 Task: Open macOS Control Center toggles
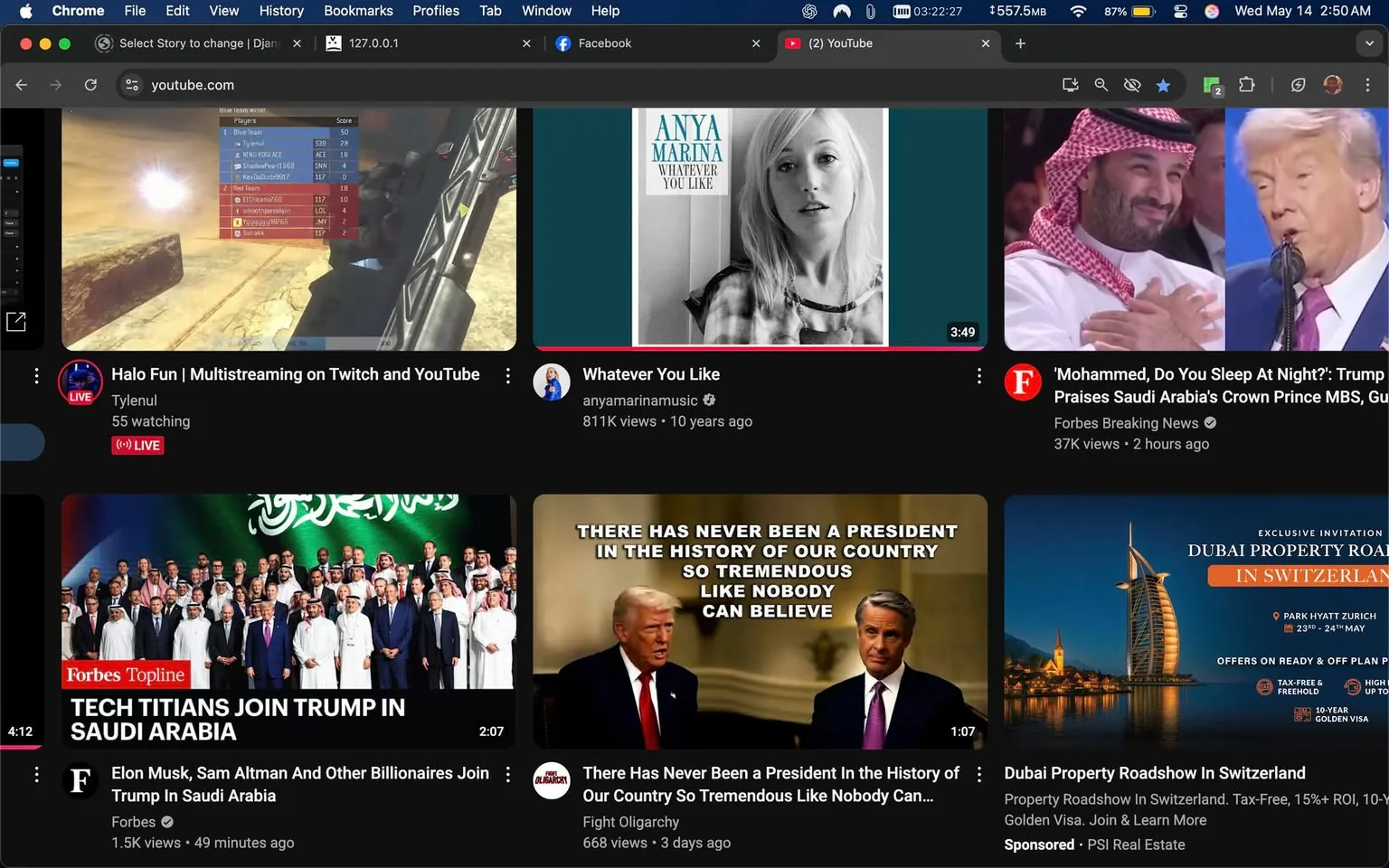(x=1180, y=11)
